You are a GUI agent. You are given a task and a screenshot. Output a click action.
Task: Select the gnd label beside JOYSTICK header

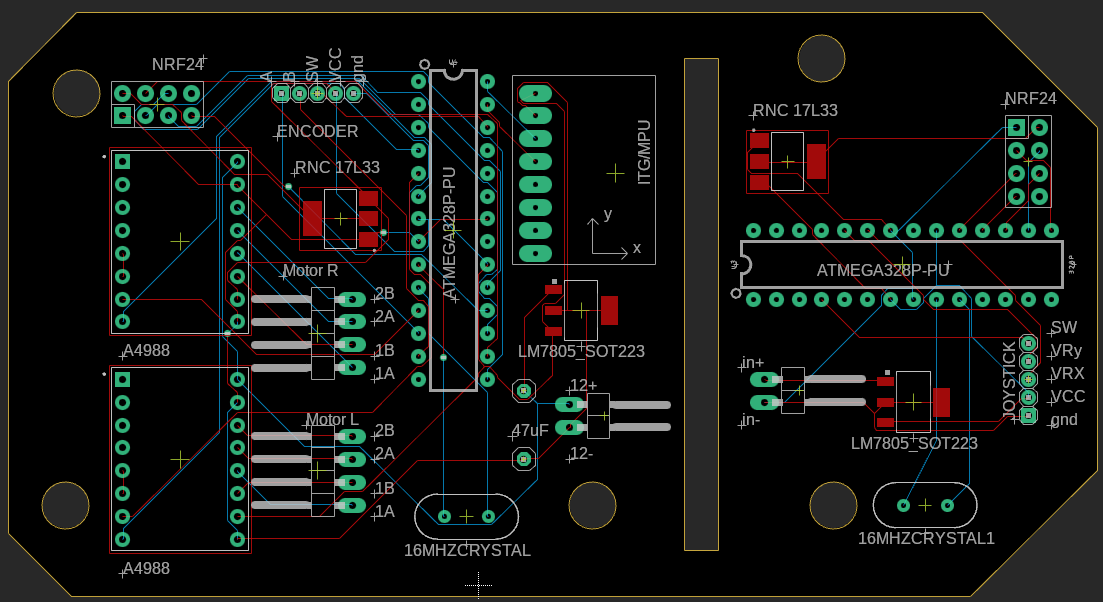click(x=1064, y=420)
